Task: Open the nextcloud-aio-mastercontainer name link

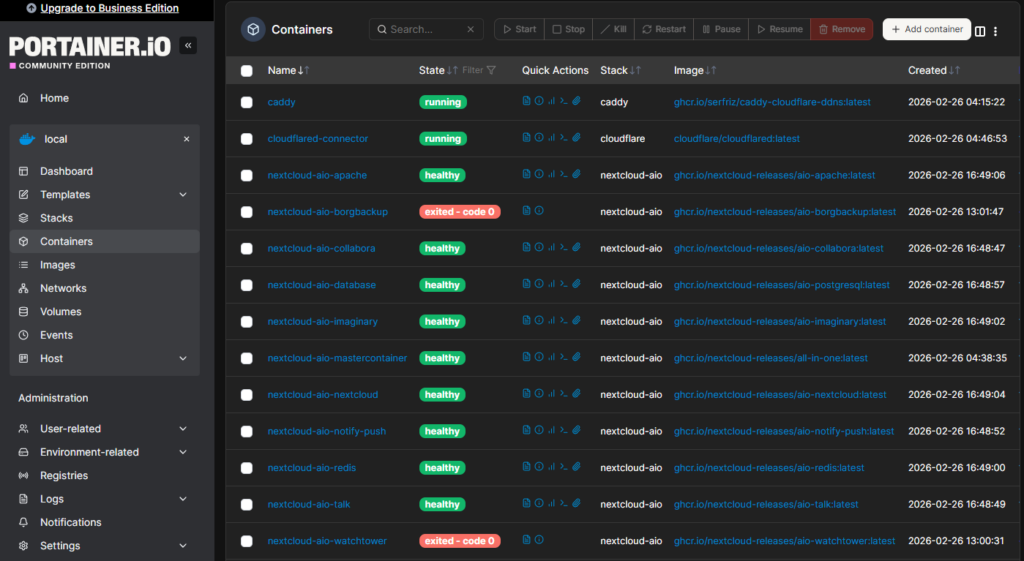Action: click(337, 358)
